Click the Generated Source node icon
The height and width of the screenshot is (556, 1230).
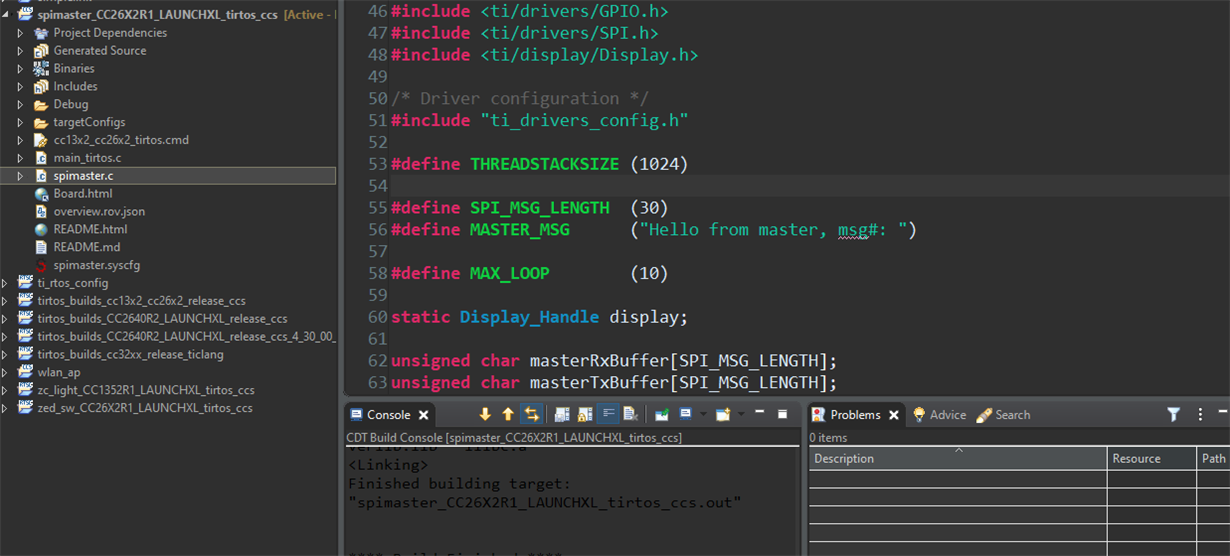41,51
